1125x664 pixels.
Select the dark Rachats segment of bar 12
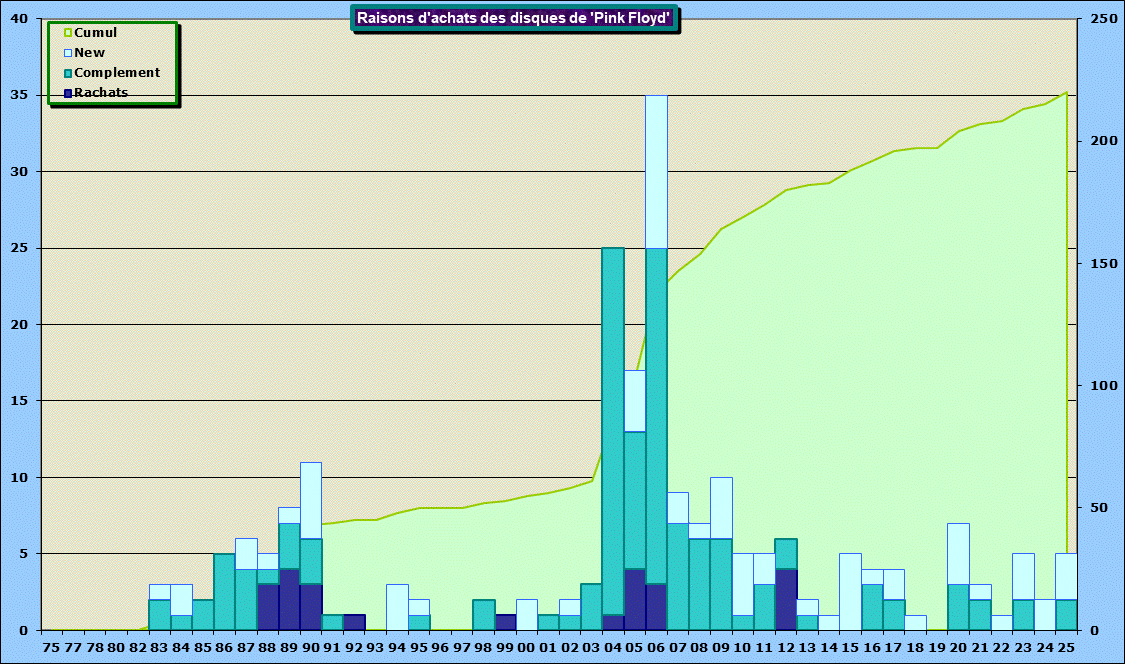(x=786, y=599)
